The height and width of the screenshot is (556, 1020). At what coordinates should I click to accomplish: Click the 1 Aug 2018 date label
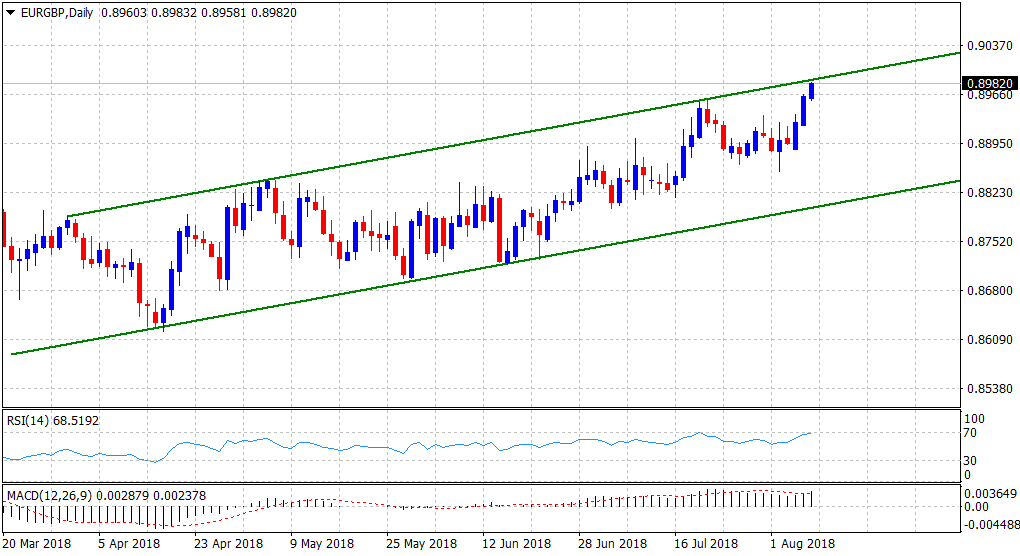802,544
